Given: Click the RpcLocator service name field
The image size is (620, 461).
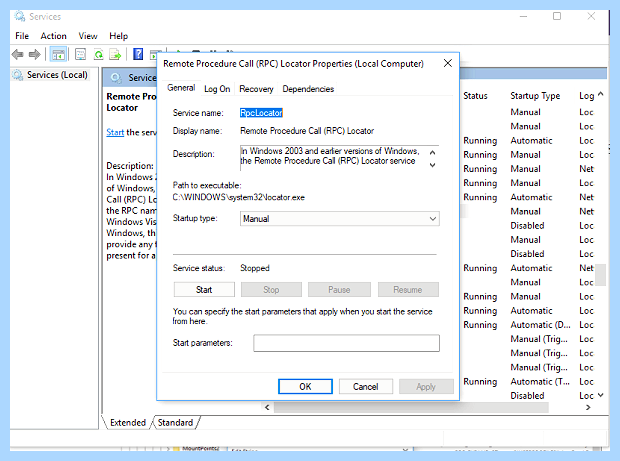Looking at the screenshot, I should pos(261,113).
